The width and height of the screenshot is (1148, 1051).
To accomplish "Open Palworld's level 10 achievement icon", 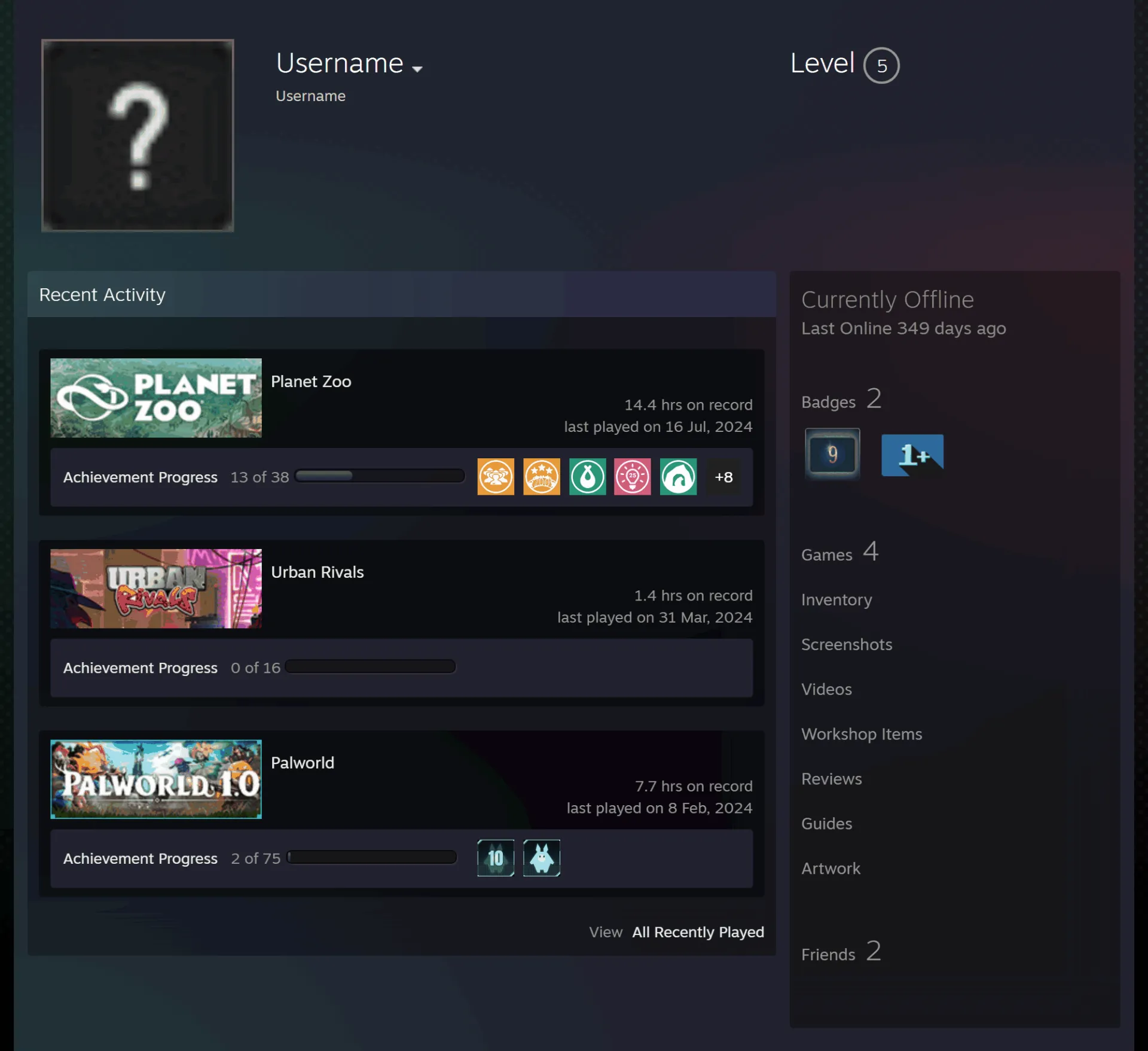I will point(495,858).
